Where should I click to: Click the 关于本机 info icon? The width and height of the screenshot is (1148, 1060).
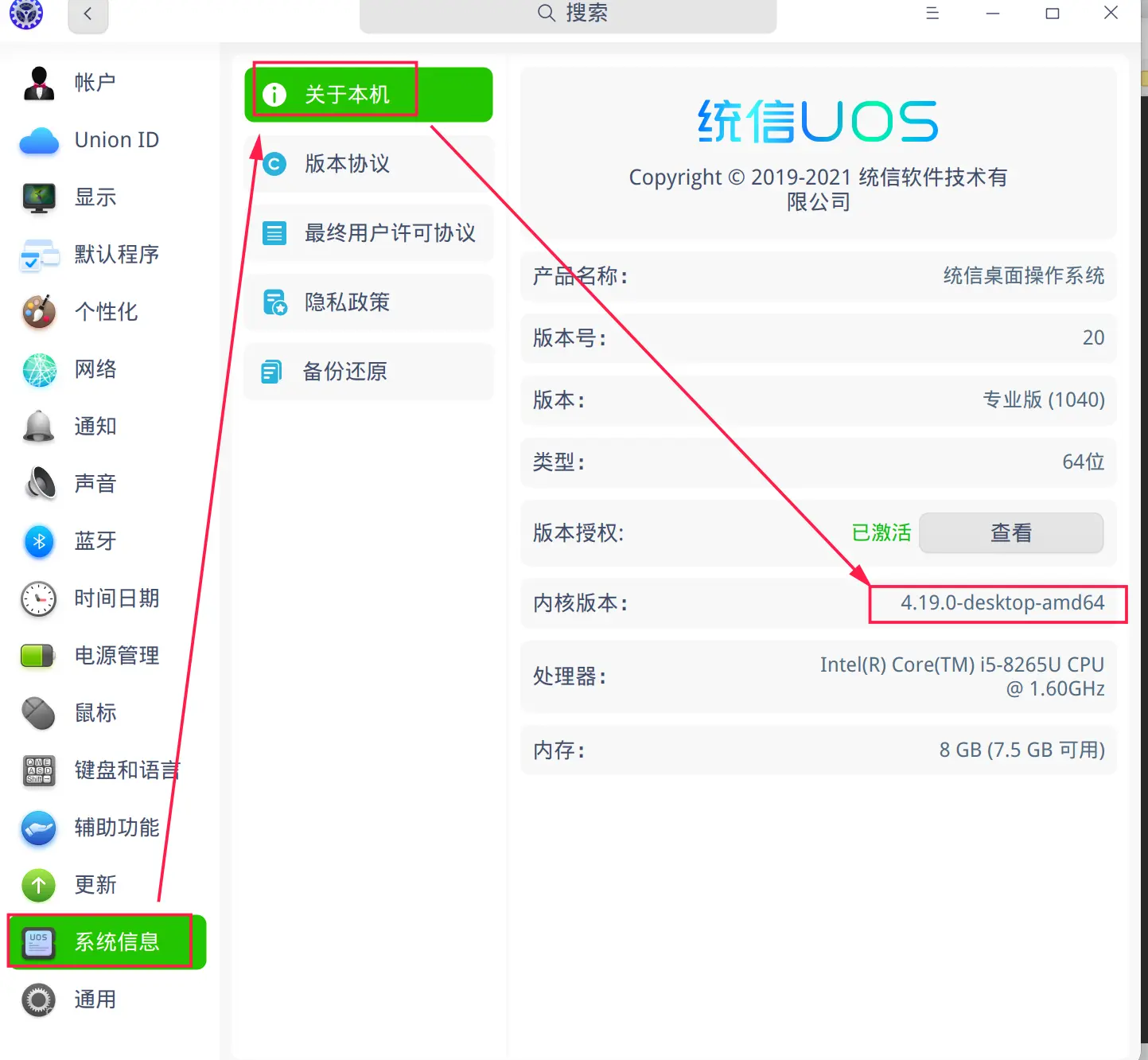[274, 95]
